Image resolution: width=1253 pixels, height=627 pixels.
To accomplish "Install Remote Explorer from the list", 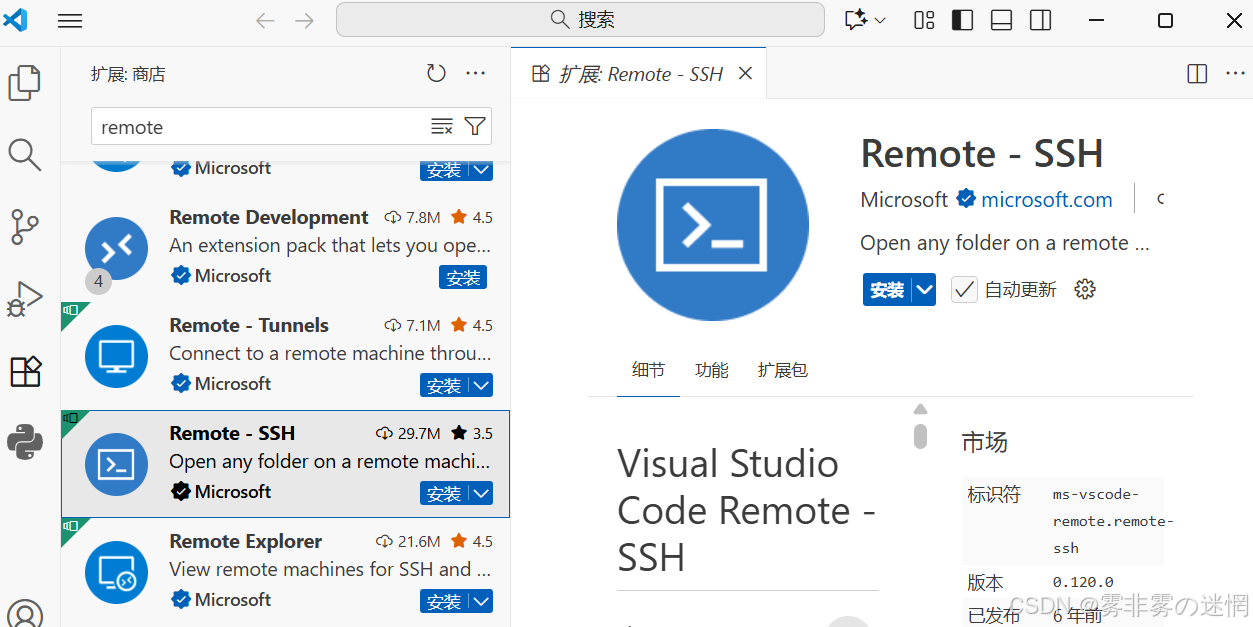I will pos(444,601).
